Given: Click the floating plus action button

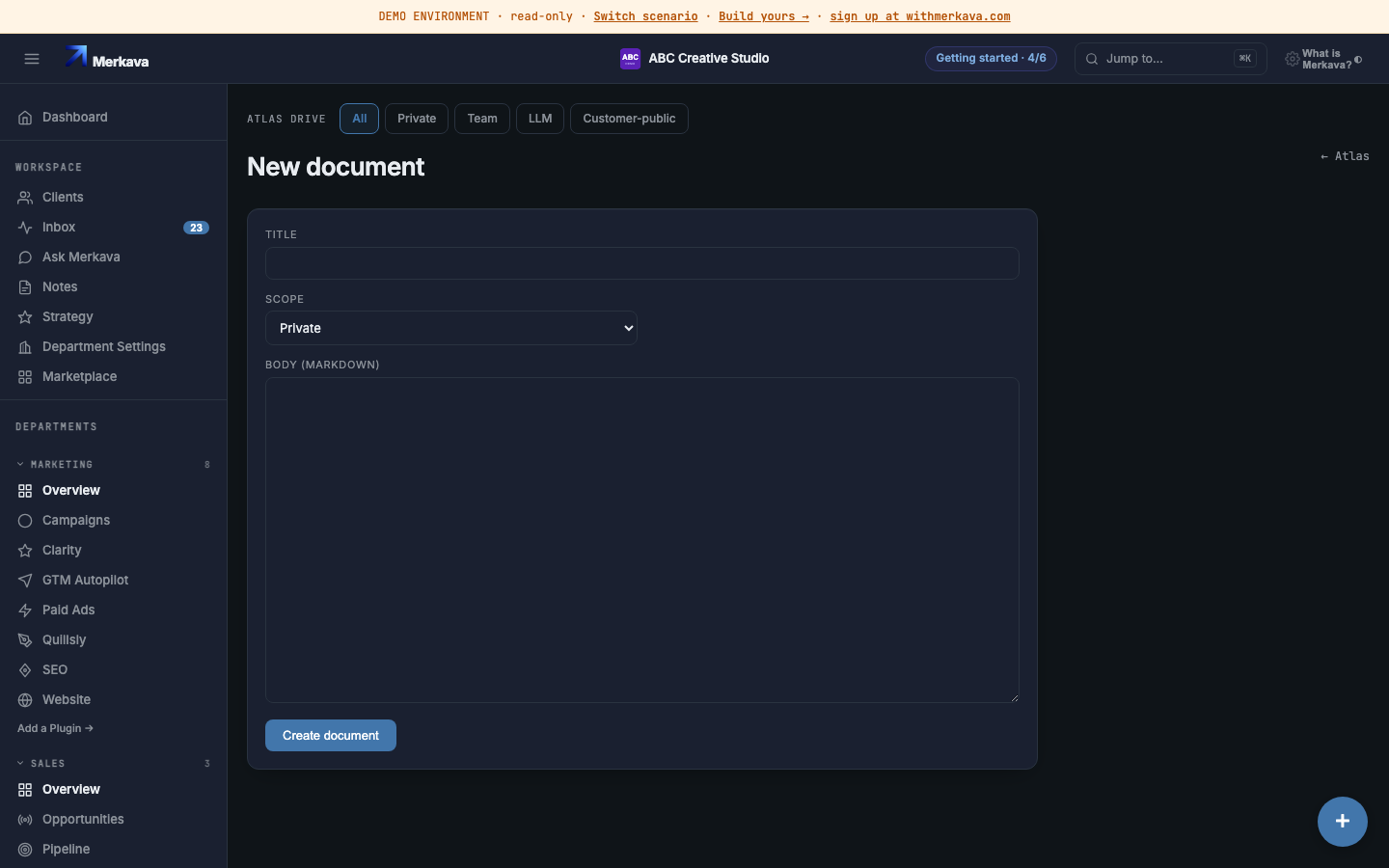Looking at the screenshot, I should pos(1343,822).
